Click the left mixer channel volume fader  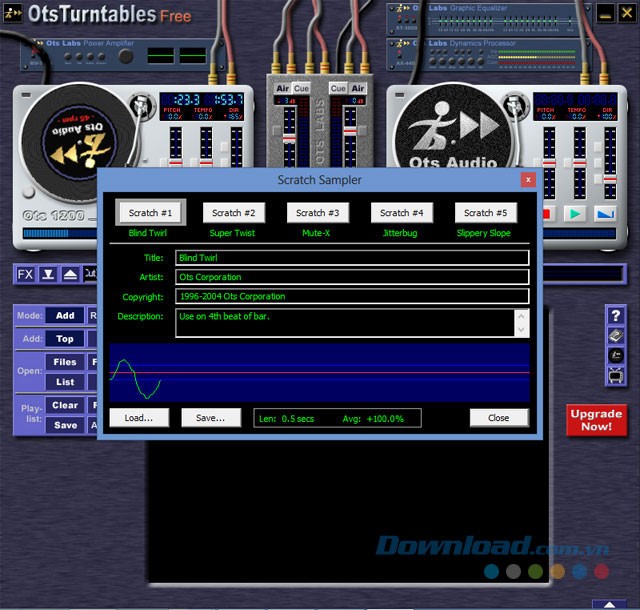pyautogui.click(x=289, y=140)
